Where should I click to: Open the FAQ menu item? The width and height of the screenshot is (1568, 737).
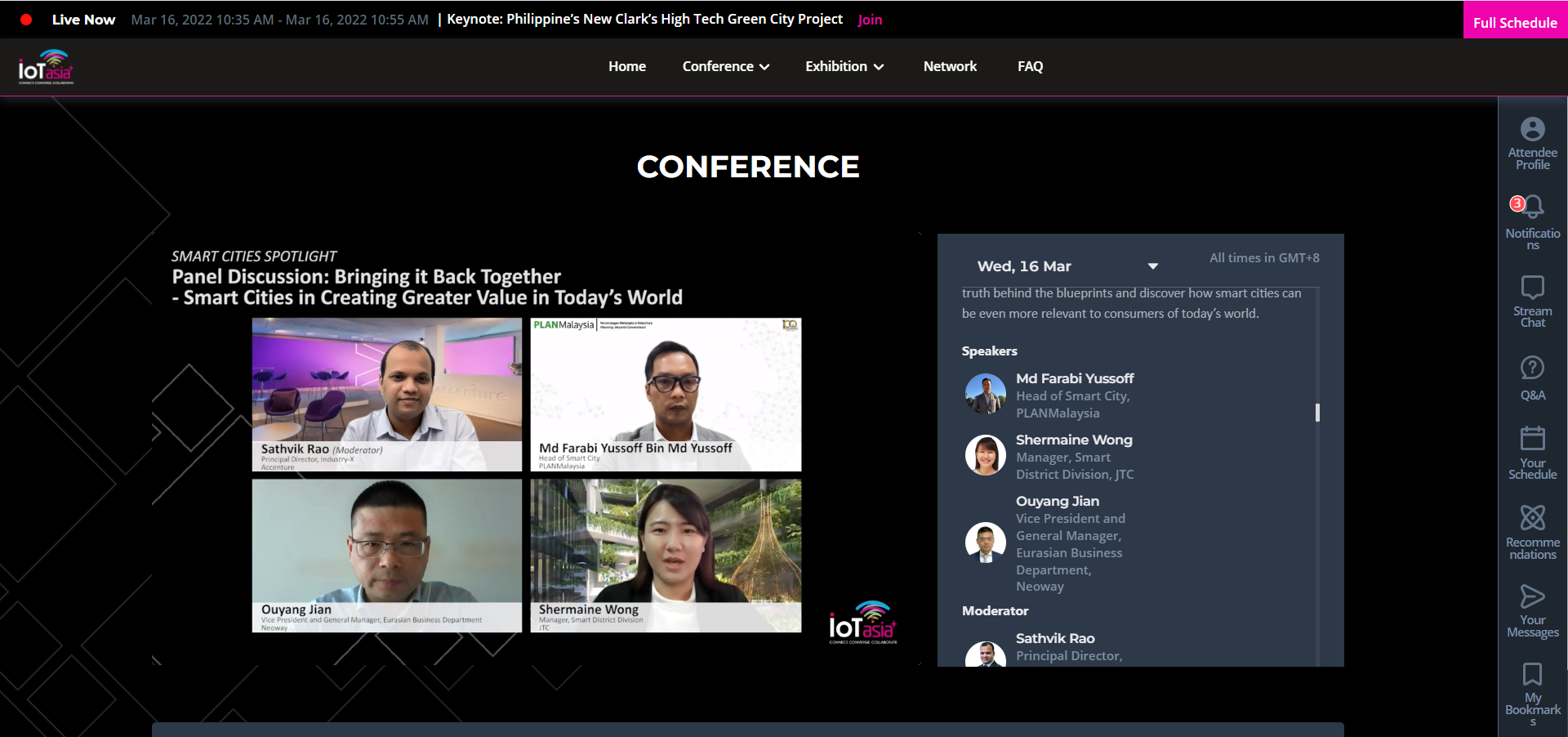point(1029,67)
